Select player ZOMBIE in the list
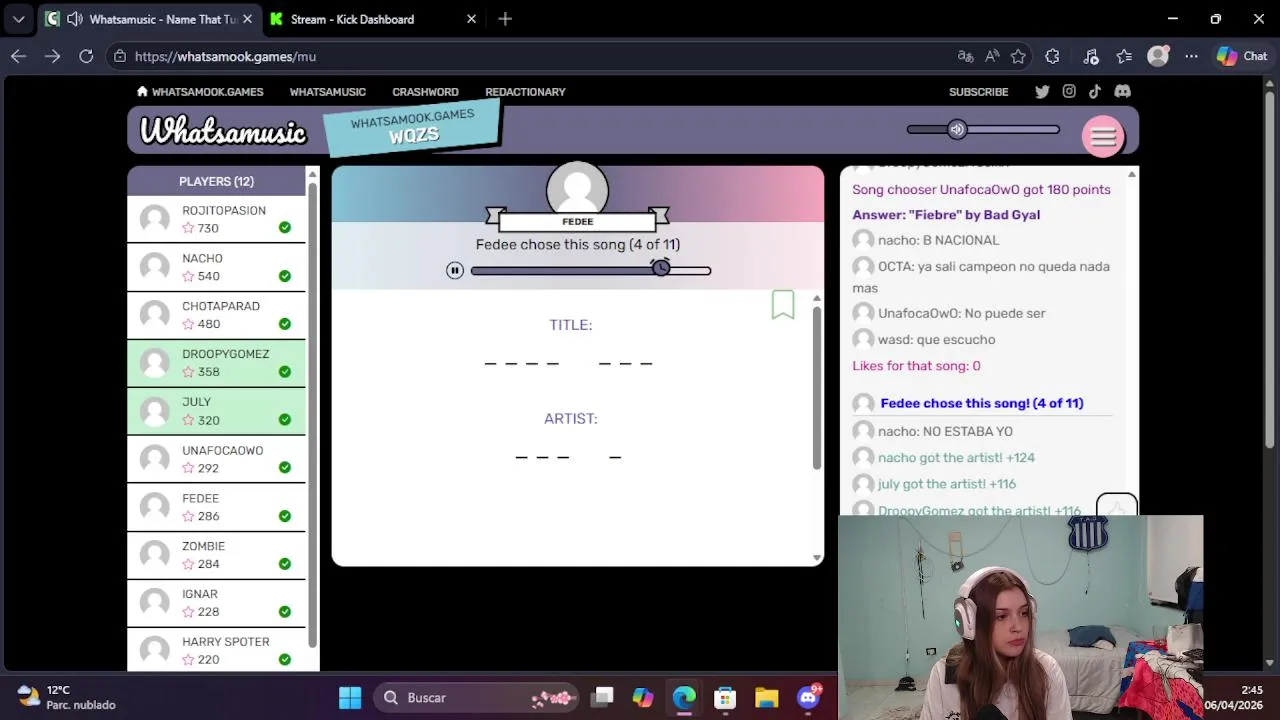1280x720 pixels. click(x=216, y=555)
